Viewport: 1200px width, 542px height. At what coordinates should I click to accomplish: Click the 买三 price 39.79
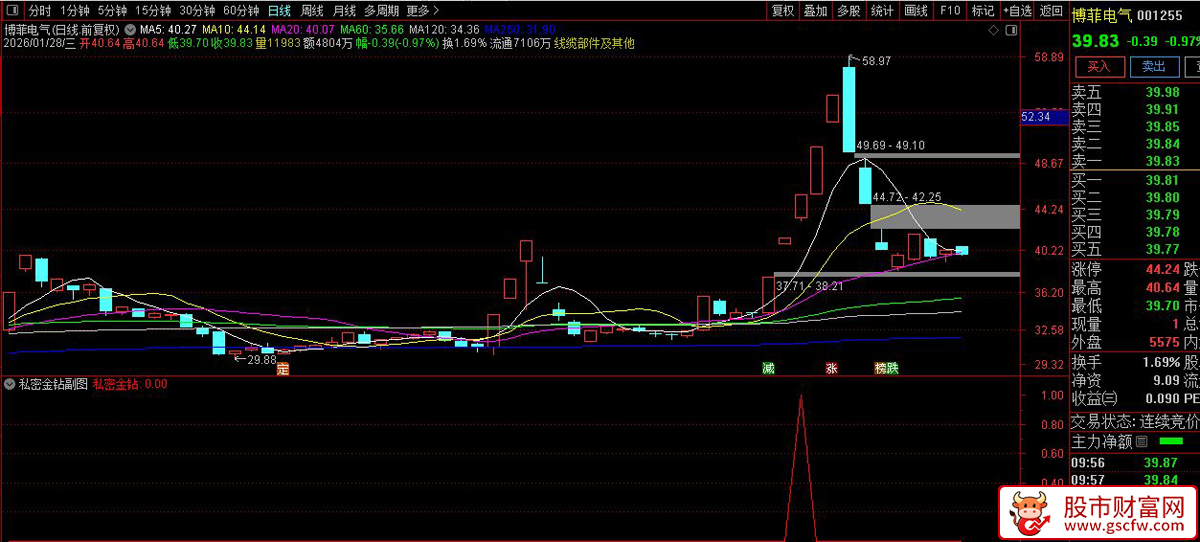(1162, 214)
